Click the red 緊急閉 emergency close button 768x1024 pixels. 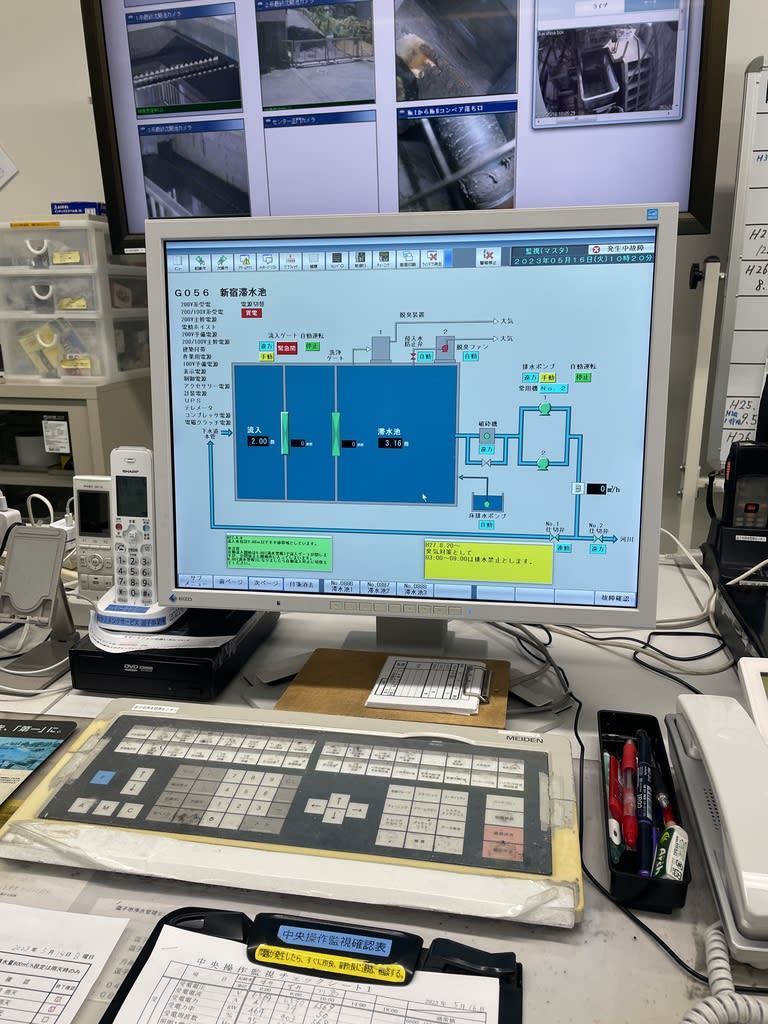pos(287,348)
